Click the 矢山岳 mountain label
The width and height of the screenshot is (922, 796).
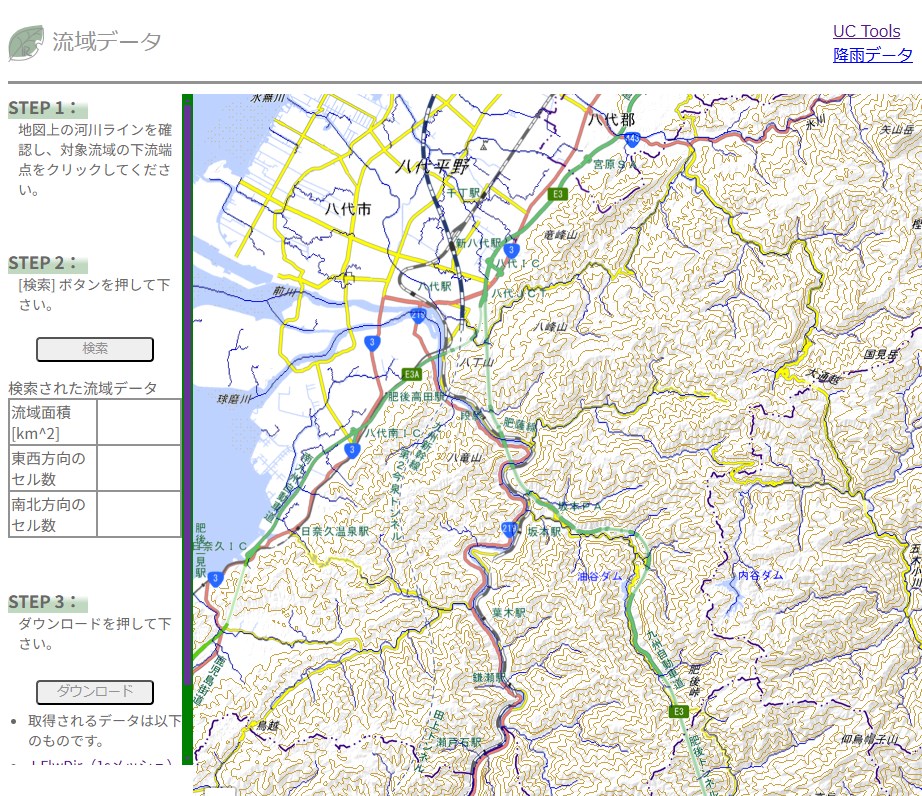(x=897, y=129)
